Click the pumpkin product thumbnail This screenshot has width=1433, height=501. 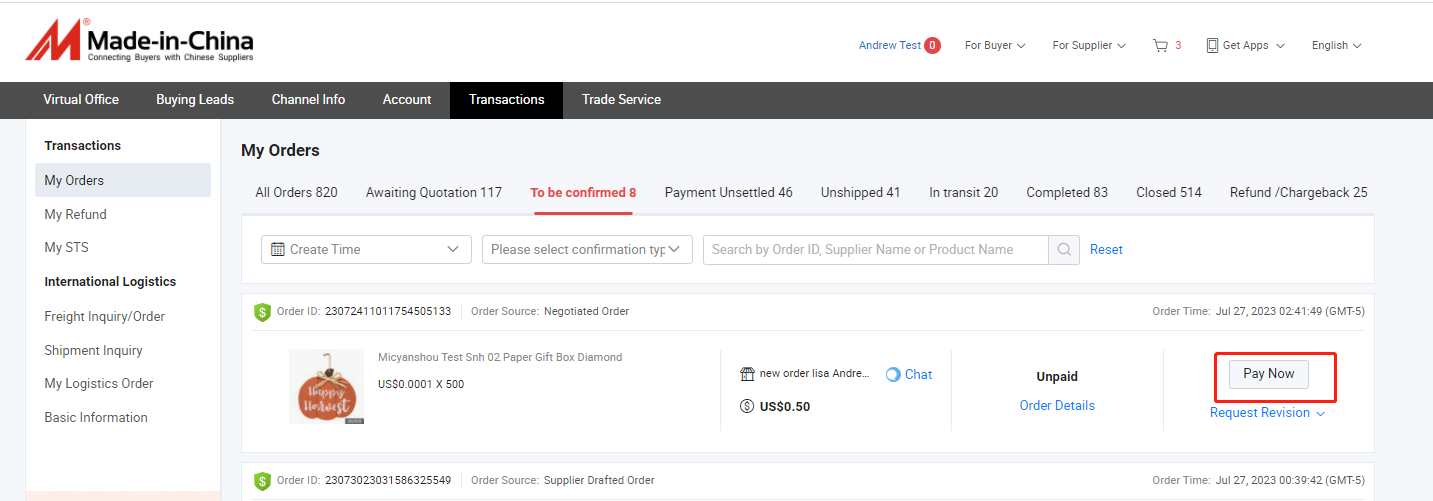tap(326, 386)
